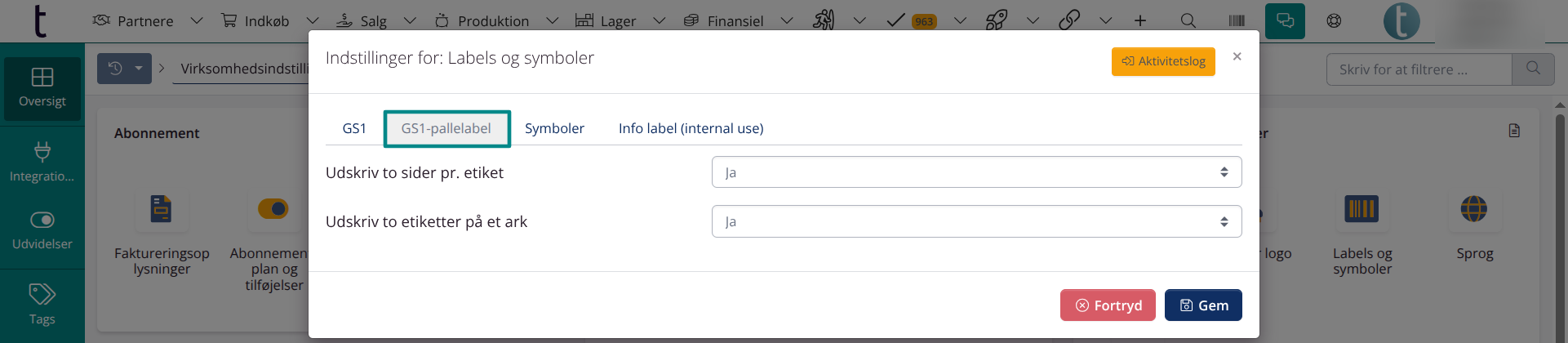Image resolution: width=1568 pixels, height=343 pixels.
Task: Toggle the Abonnementsplan switch icon
Action: 273,209
